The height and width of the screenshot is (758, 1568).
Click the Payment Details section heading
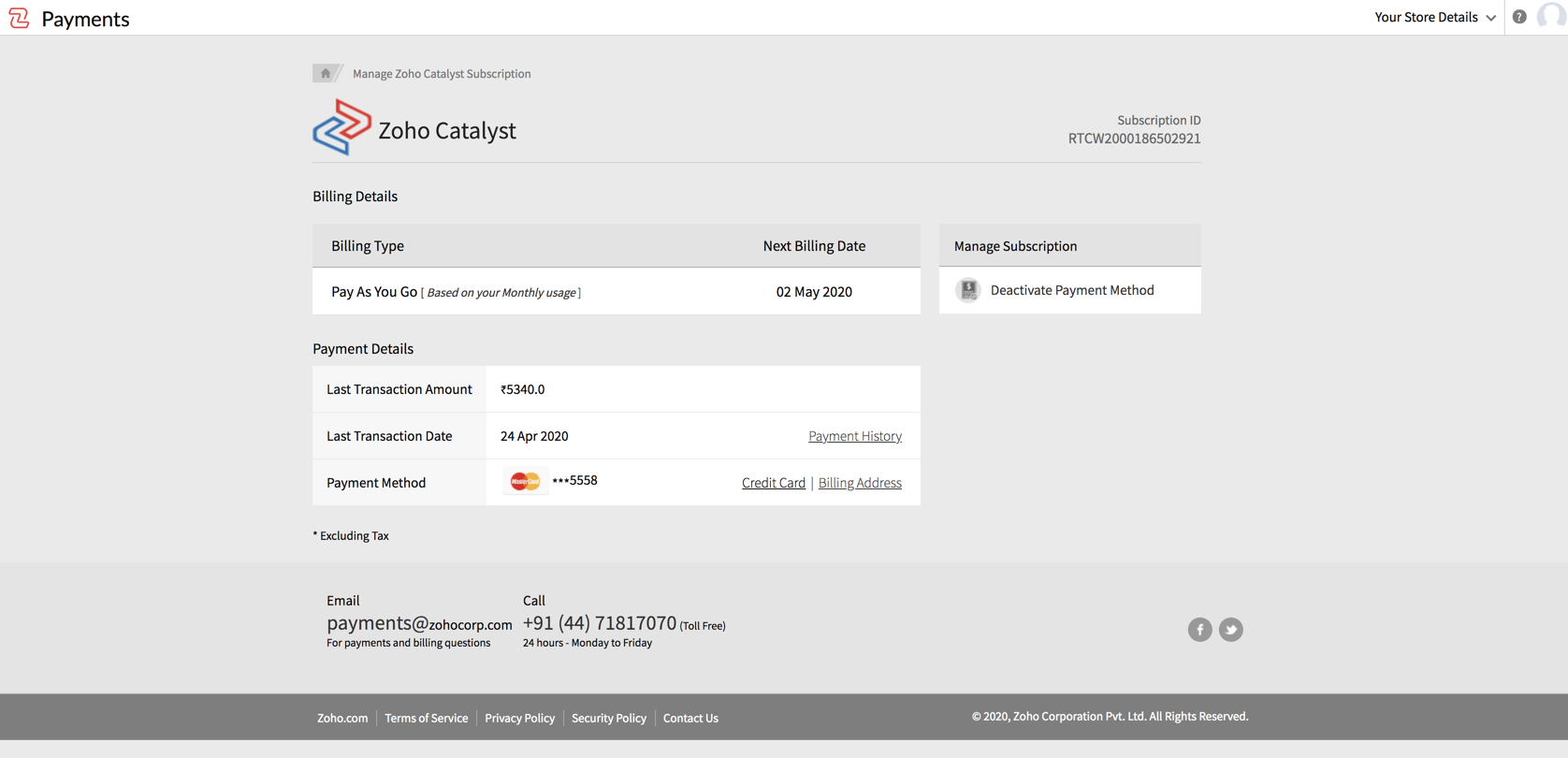coord(363,349)
